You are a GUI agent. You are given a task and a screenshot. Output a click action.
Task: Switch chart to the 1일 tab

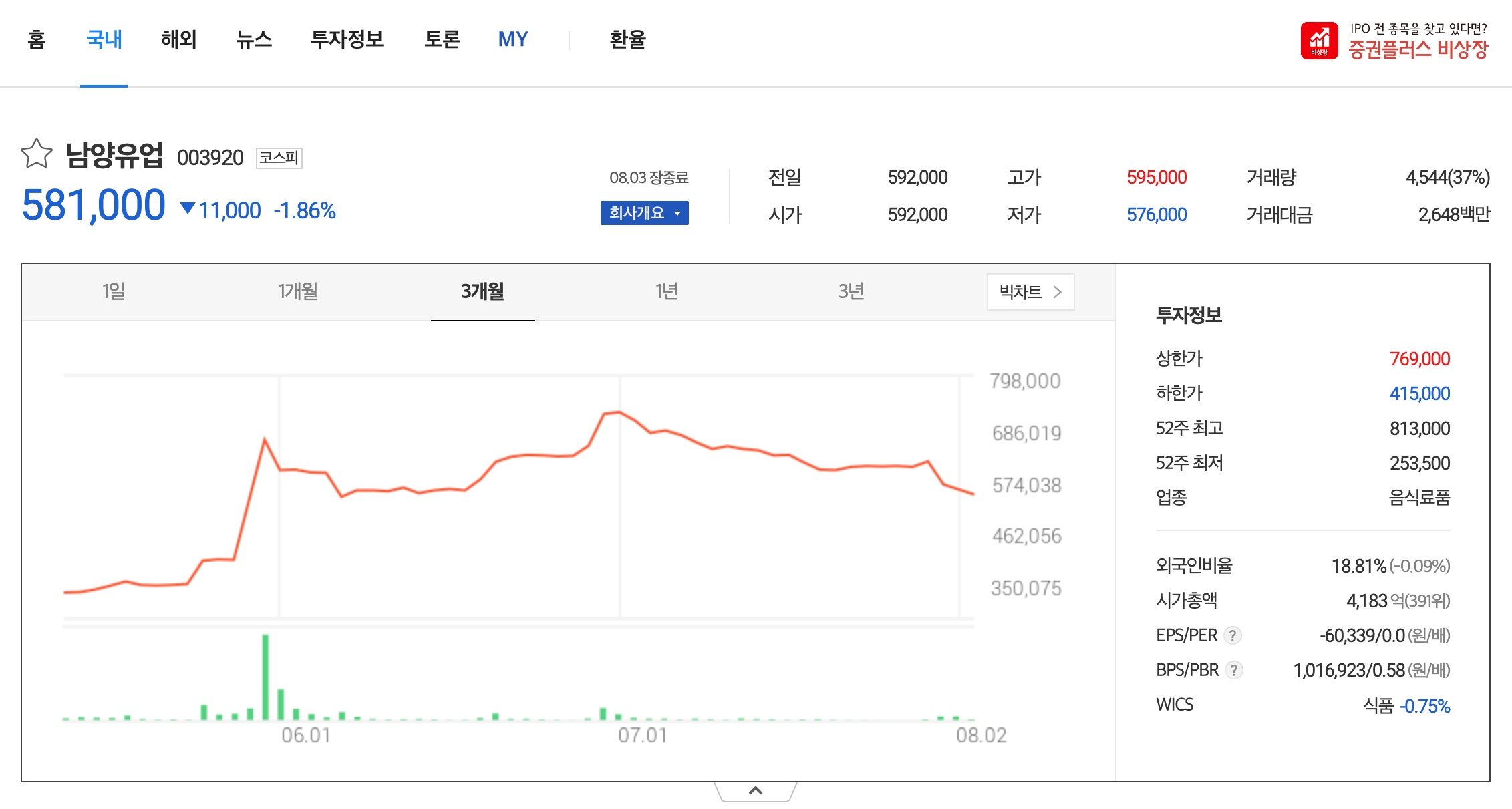pyautogui.click(x=114, y=291)
